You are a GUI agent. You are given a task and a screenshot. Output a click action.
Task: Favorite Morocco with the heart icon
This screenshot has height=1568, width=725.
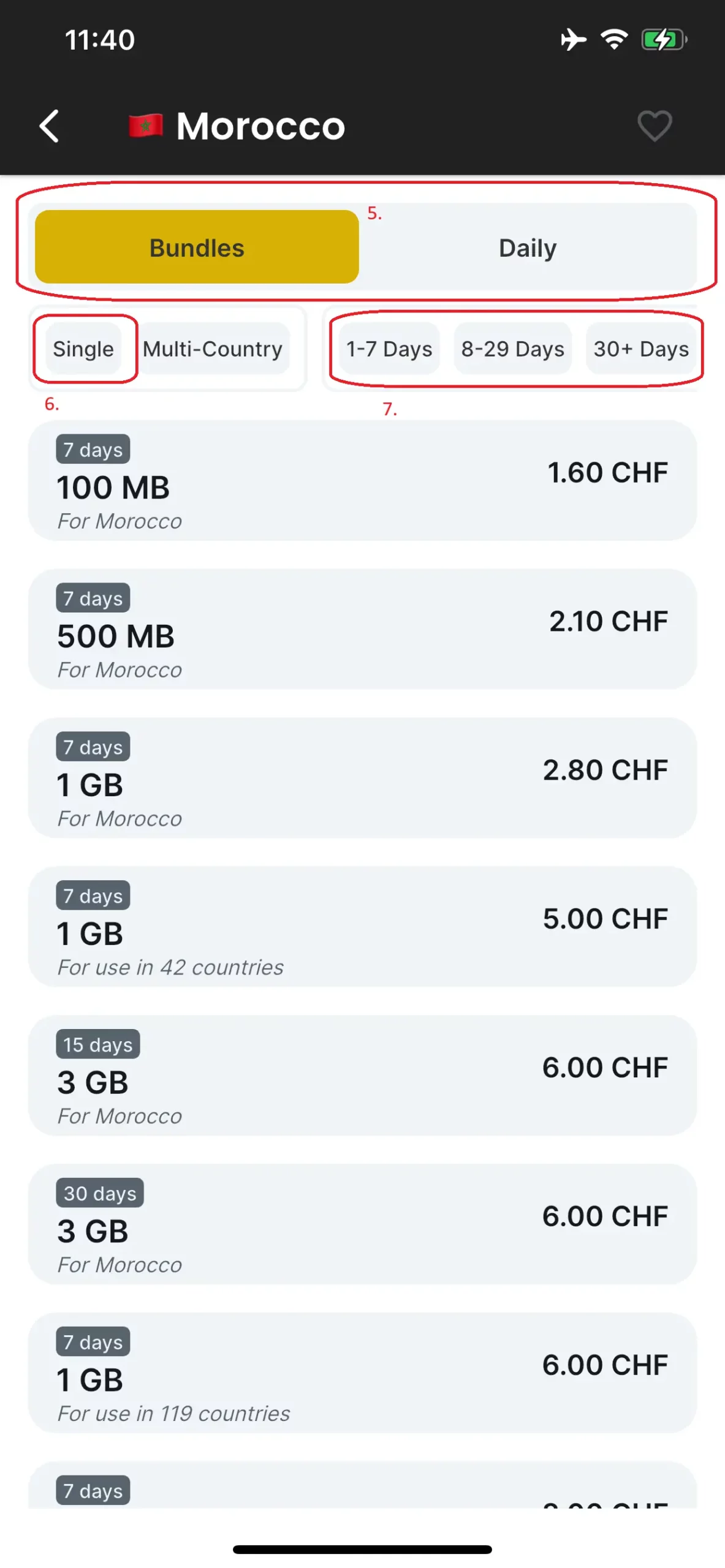(655, 126)
